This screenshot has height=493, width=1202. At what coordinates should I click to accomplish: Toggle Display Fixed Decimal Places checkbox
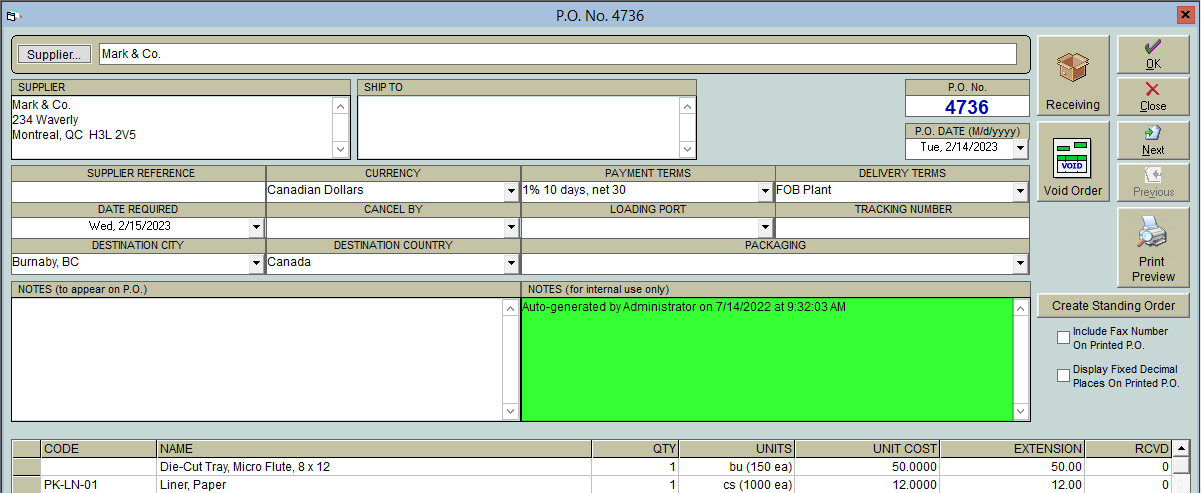(1063, 376)
